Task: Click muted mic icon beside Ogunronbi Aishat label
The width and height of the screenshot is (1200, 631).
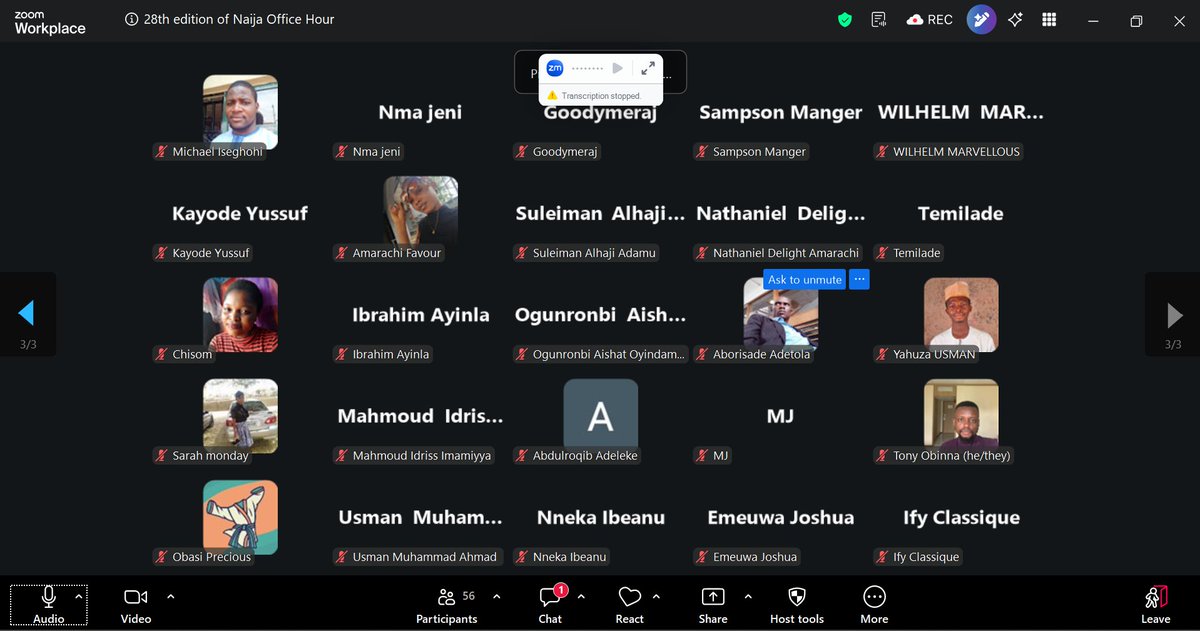Action: pyautogui.click(x=521, y=354)
